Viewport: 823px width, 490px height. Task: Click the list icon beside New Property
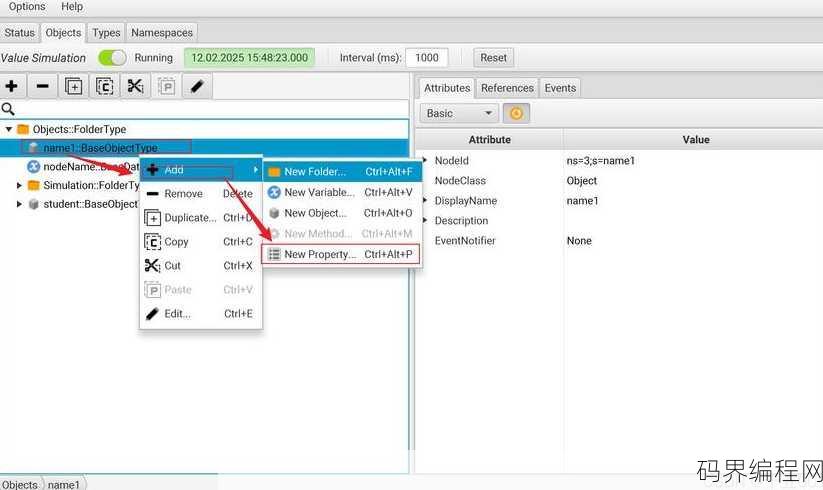tap(274, 254)
